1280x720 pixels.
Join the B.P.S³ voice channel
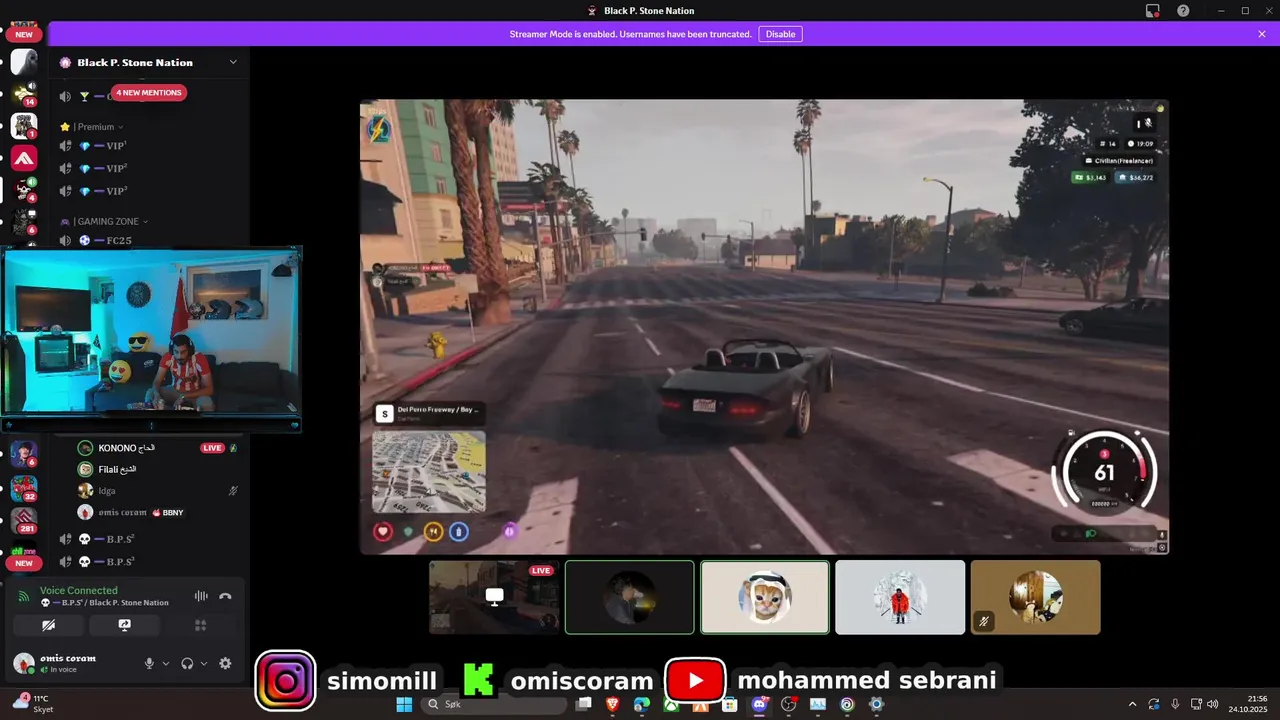tap(149, 562)
